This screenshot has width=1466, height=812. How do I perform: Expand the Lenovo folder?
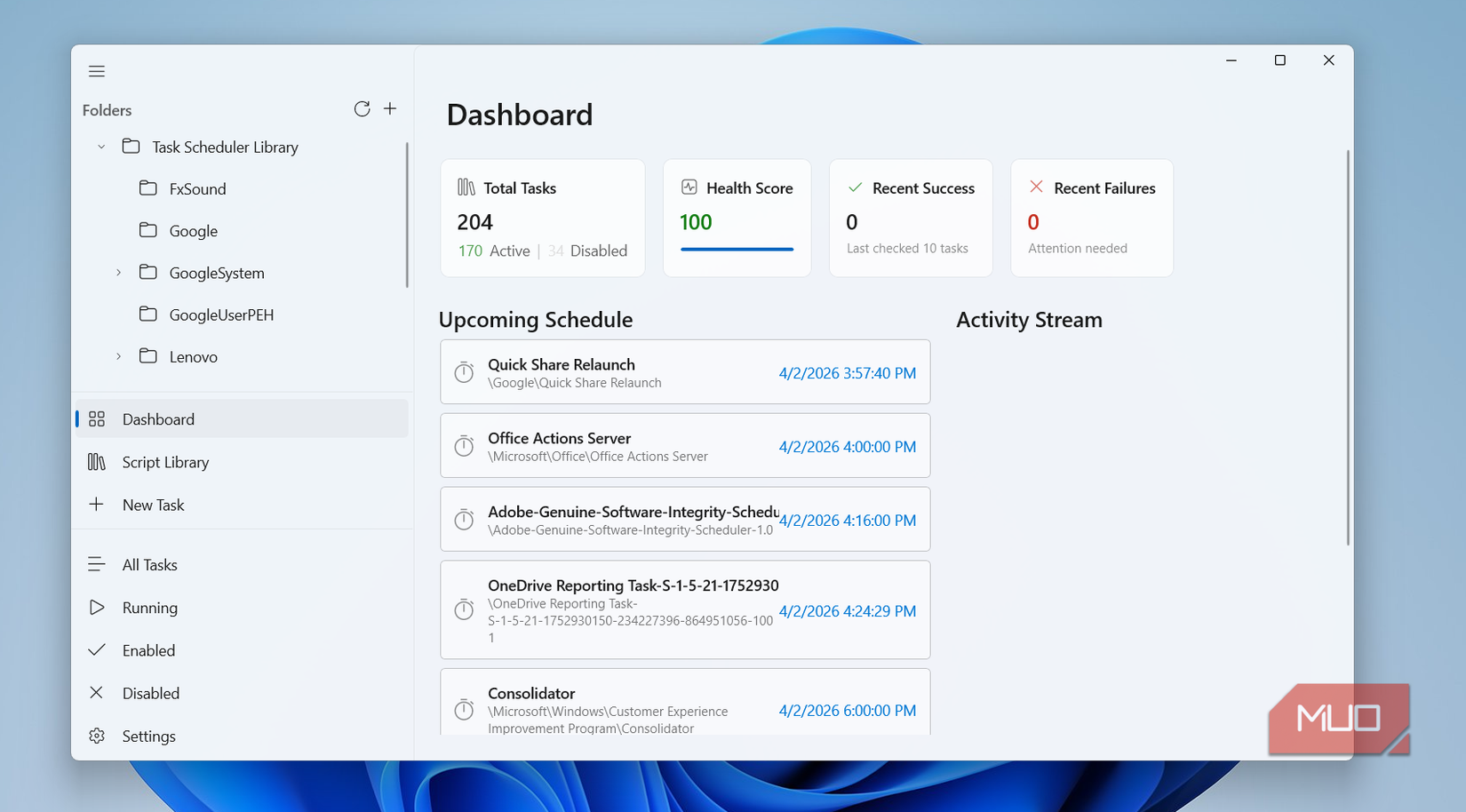[118, 356]
